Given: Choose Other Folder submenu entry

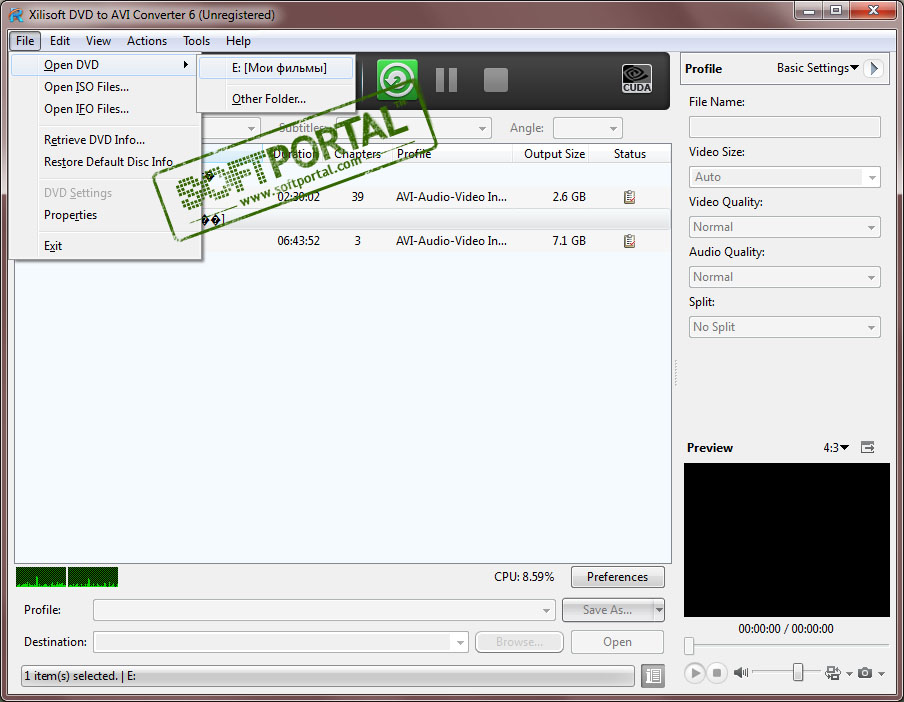Looking at the screenshot, I should click(276, 99).
